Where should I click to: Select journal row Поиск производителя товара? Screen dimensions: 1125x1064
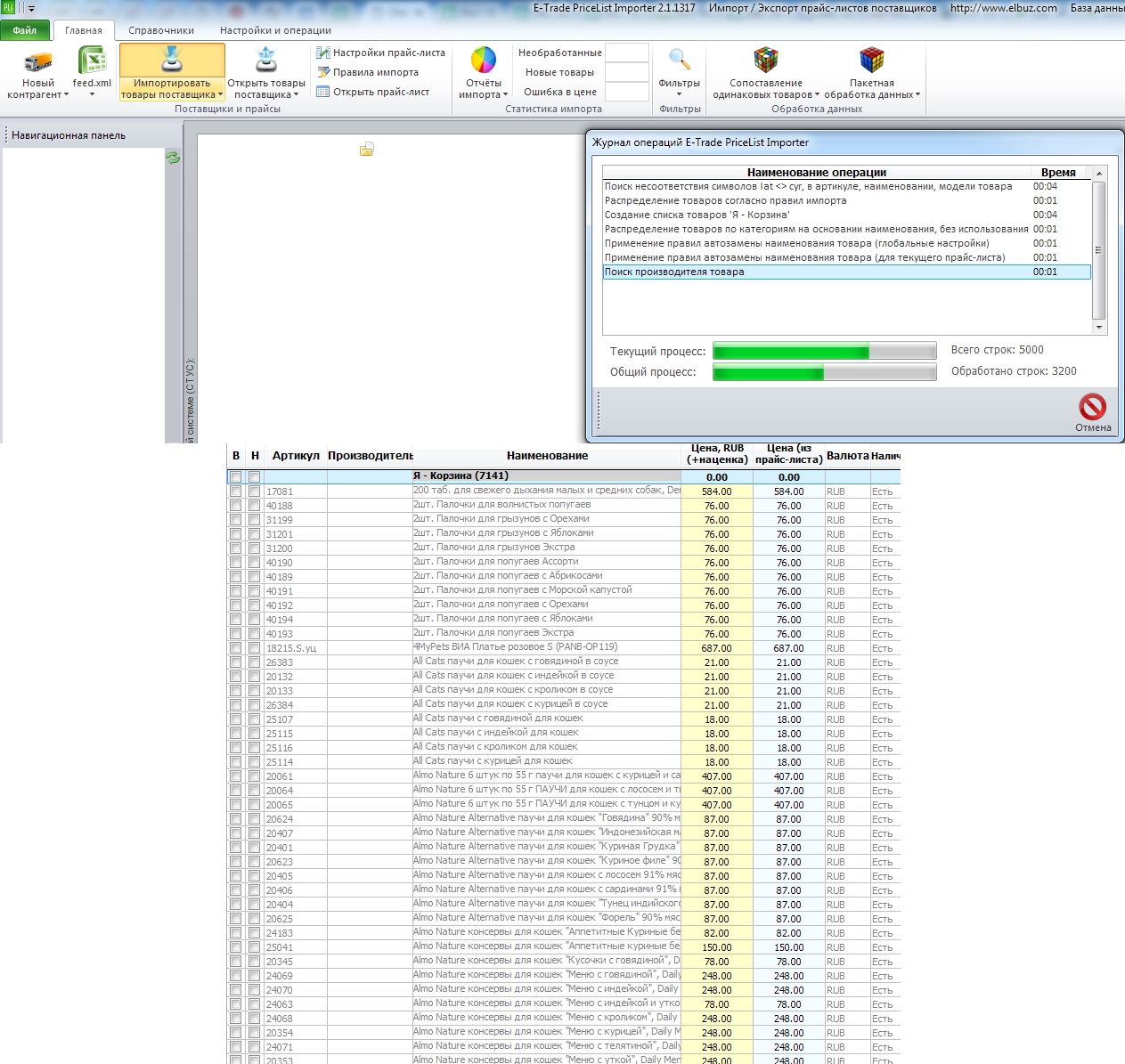846,272
